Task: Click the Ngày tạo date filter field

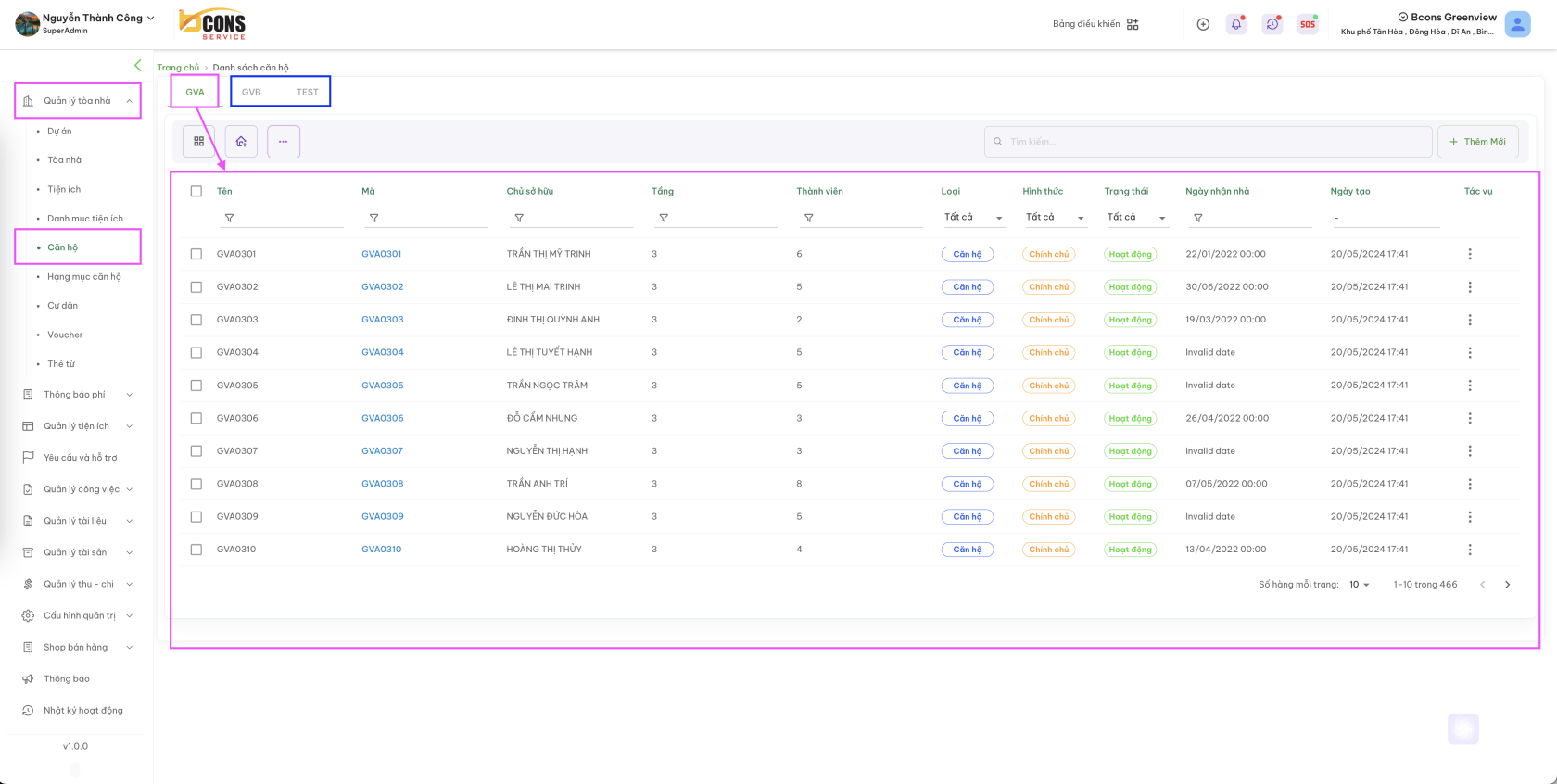Action: 1385,218
